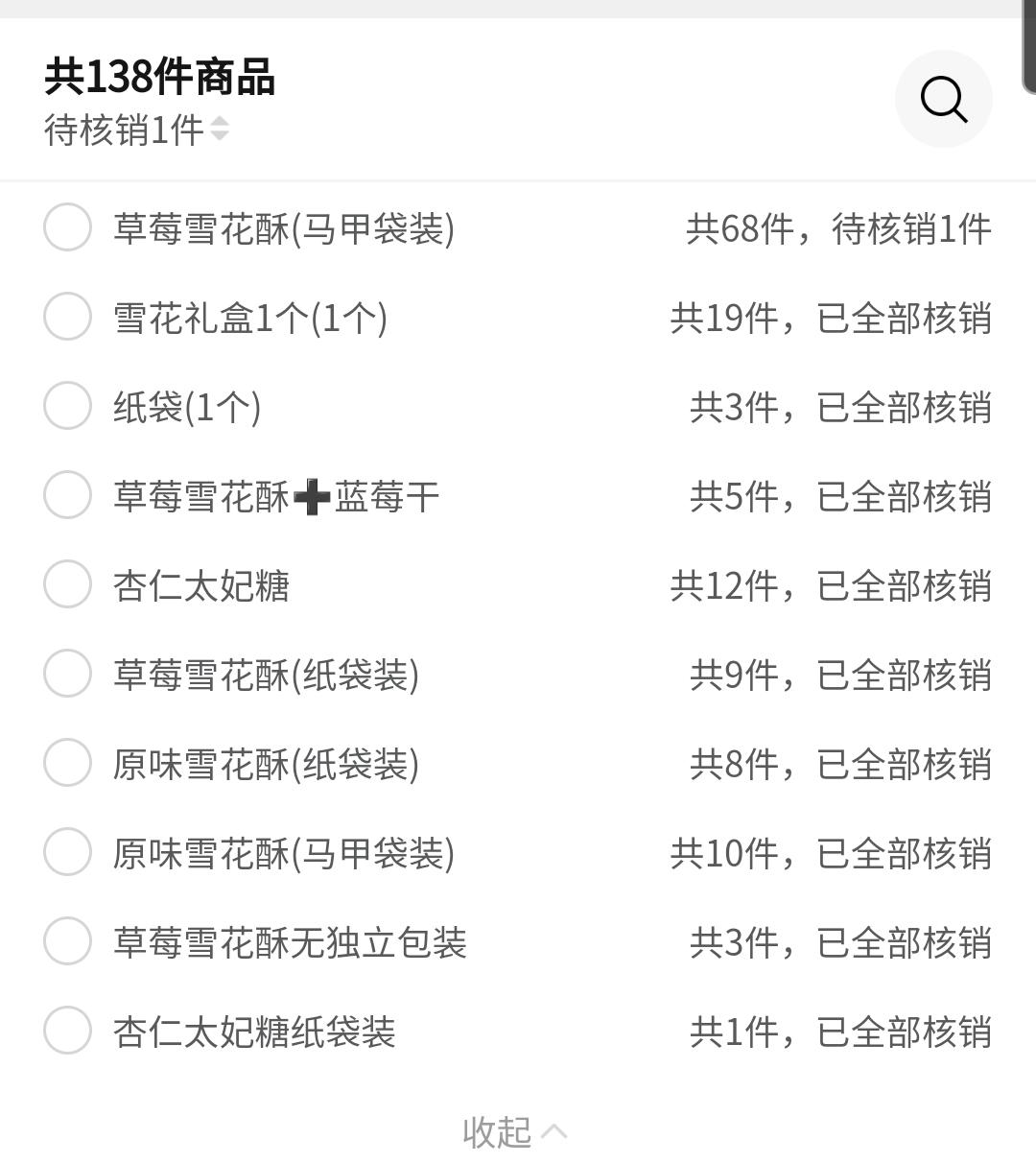1036x1163 pixels.
Task: Tick the 纸袋(1个) selection circle
Action: coord(67,407)
